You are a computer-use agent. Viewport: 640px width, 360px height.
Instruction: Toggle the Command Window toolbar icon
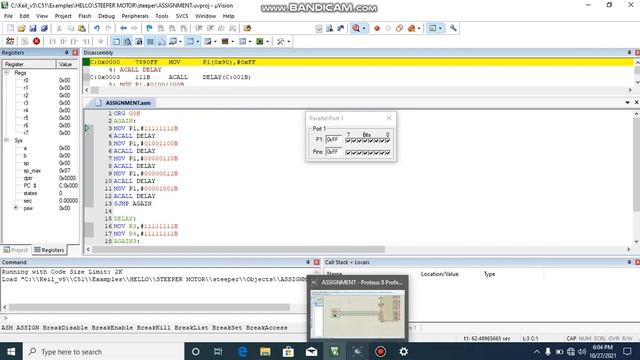pos(116,41)
